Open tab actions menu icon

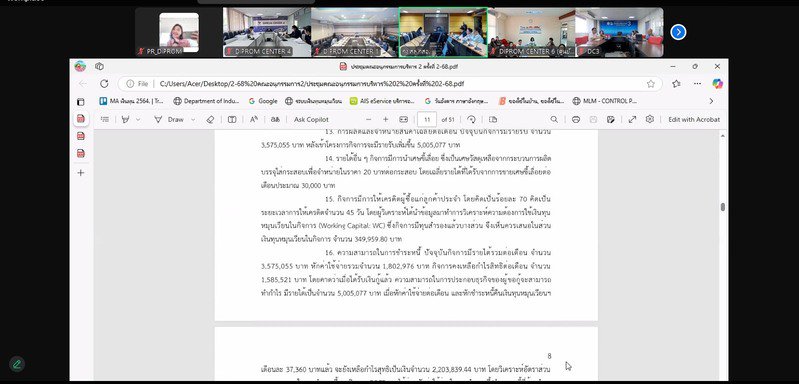[81, 101]
